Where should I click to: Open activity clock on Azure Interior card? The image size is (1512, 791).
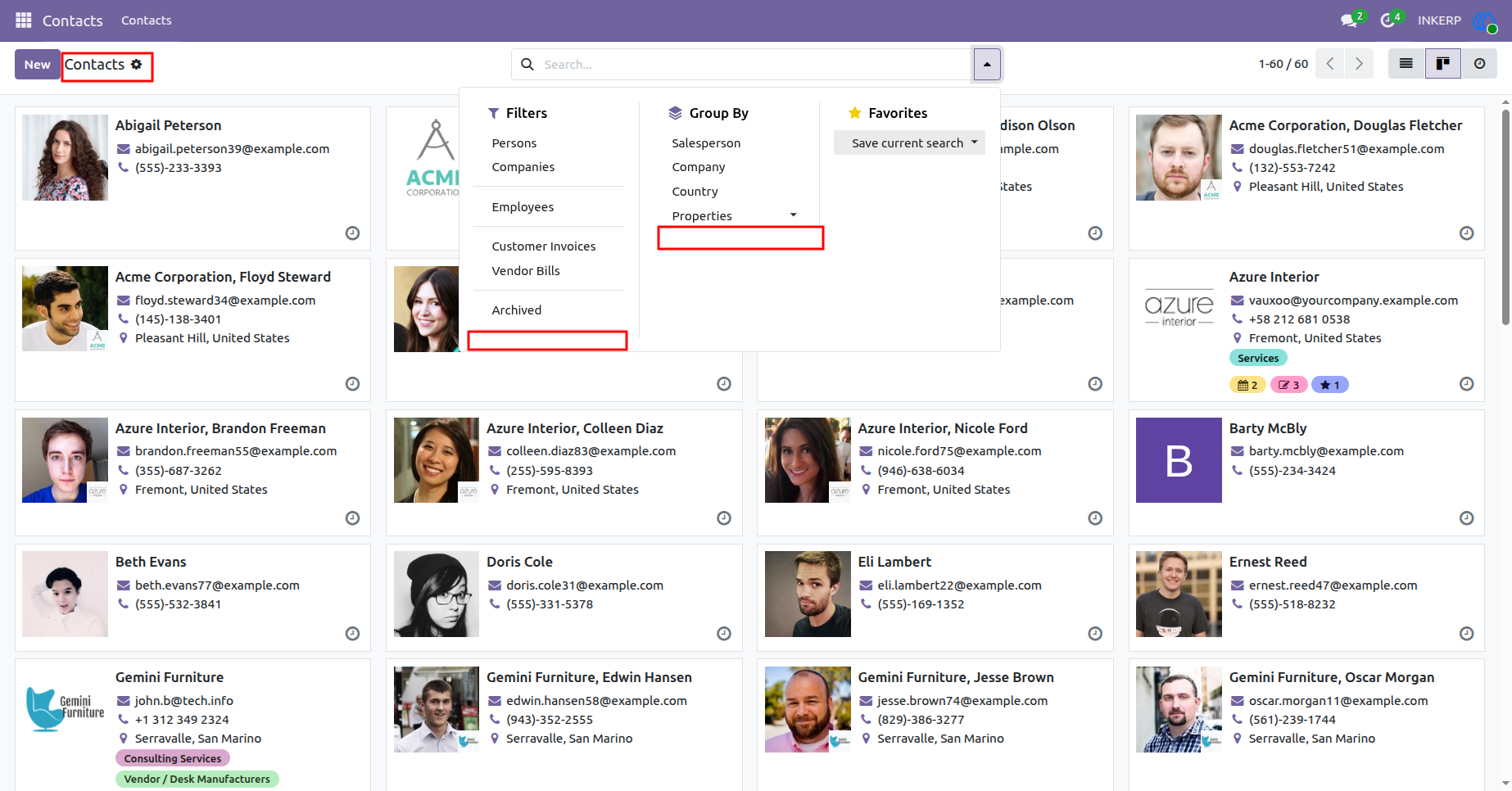point(1466,384)
